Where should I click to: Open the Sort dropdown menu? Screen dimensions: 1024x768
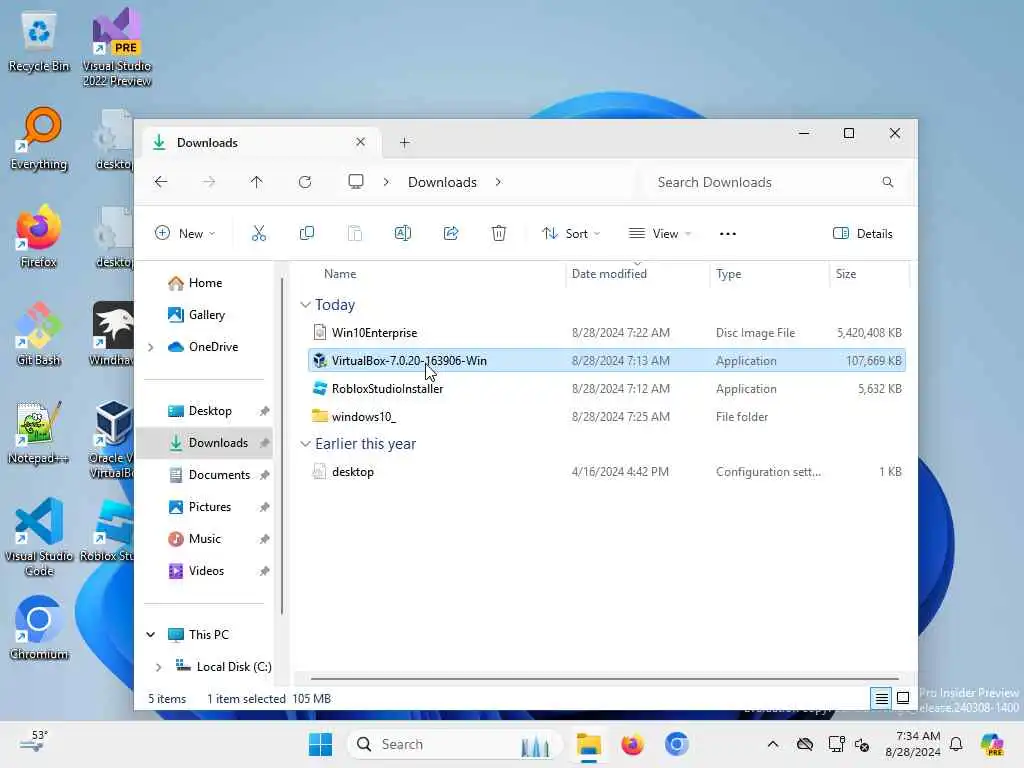pyautogui.click(x=570, y=233)
